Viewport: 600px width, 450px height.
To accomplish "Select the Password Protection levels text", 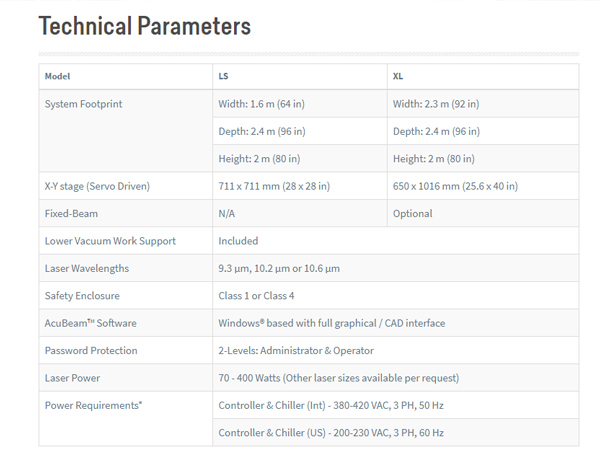I will point(296,351).
